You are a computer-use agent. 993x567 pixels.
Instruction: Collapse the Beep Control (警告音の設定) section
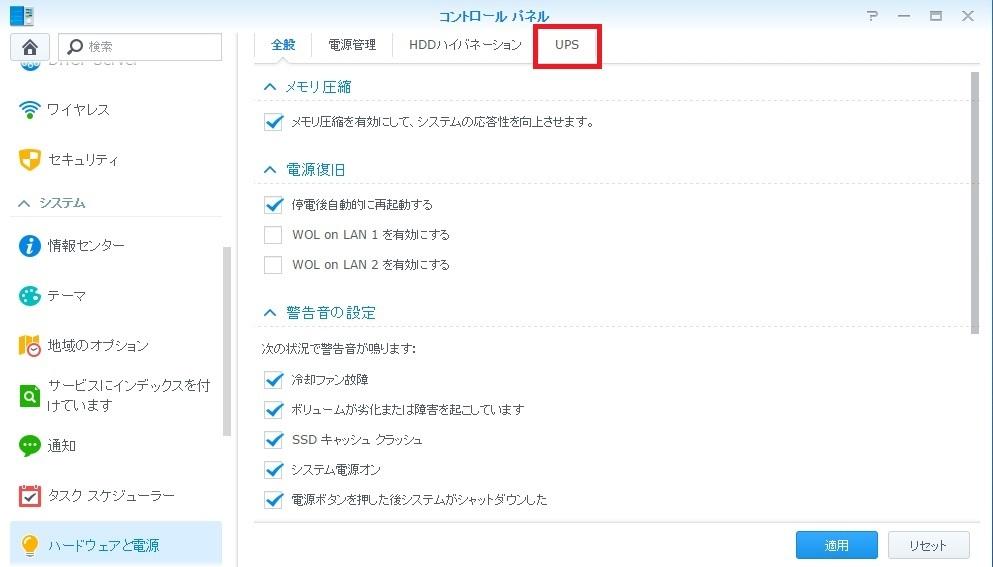click(270, 312)
